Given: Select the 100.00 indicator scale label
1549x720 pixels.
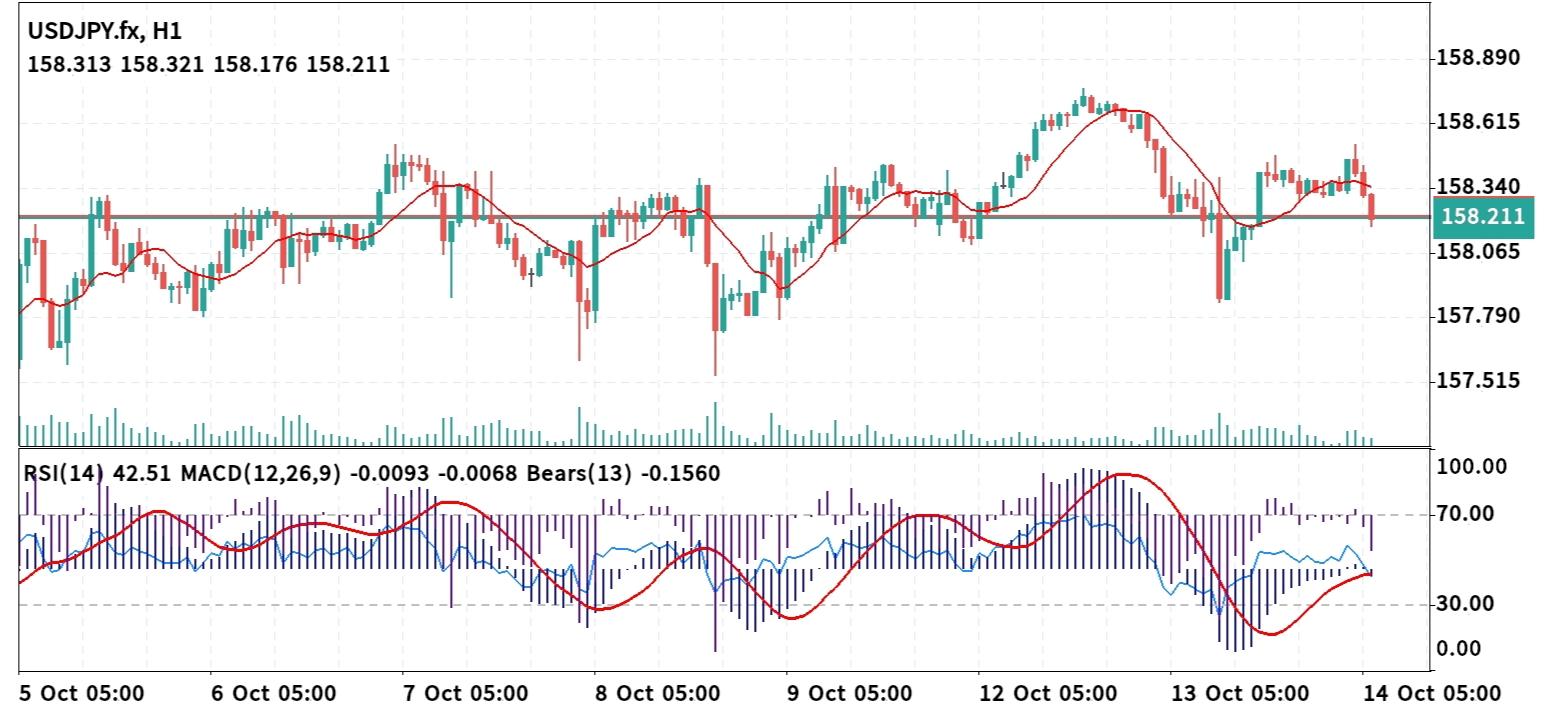Looking at the screenshot, I should [1470, 466].
